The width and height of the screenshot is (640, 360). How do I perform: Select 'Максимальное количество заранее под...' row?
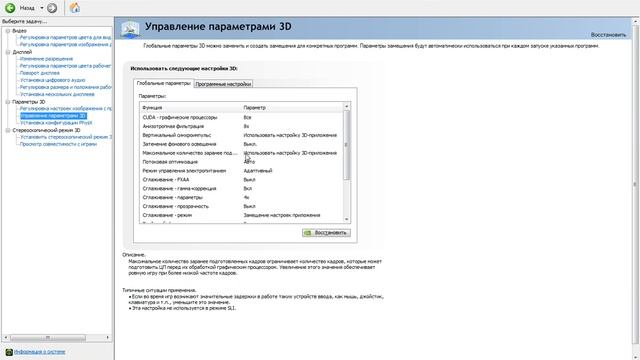pyautogui.click(x=242, y=153)
